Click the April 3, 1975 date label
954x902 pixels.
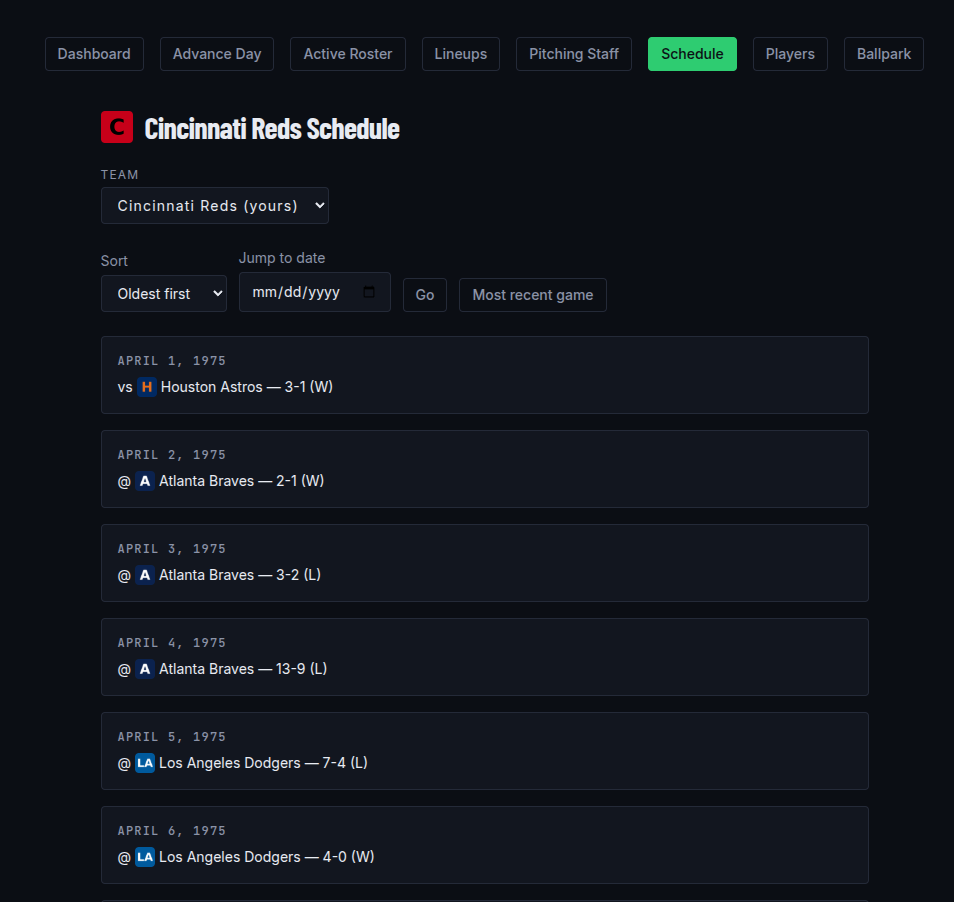coord(172,549)
